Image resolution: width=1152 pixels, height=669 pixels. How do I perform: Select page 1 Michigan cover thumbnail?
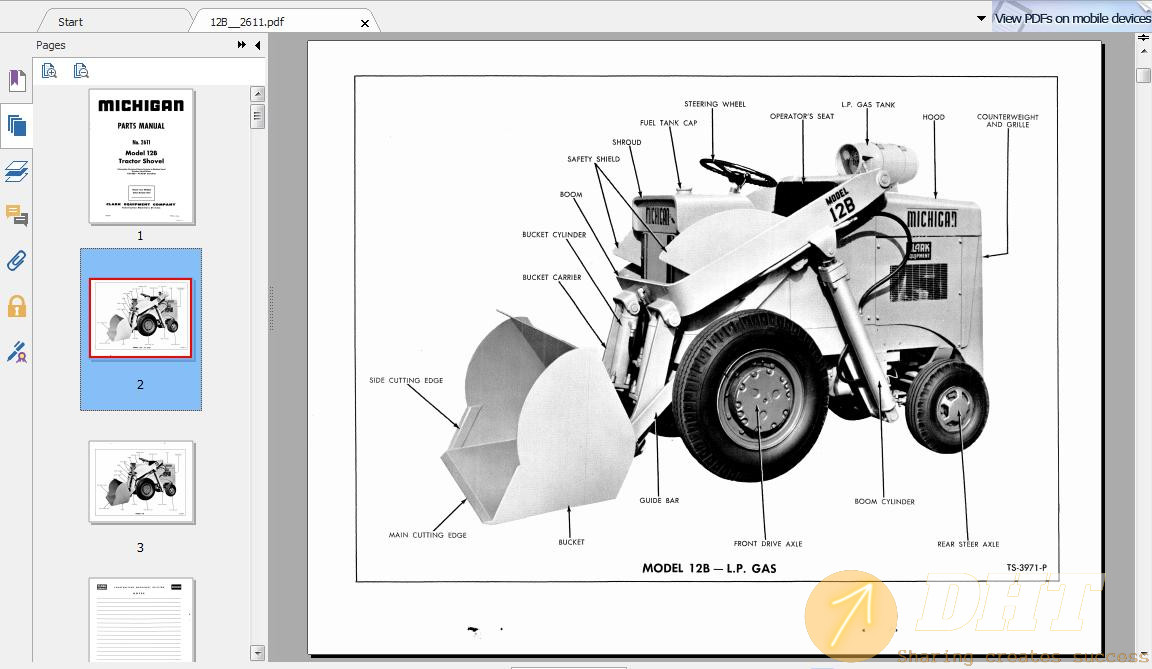[x=141, y=156]
